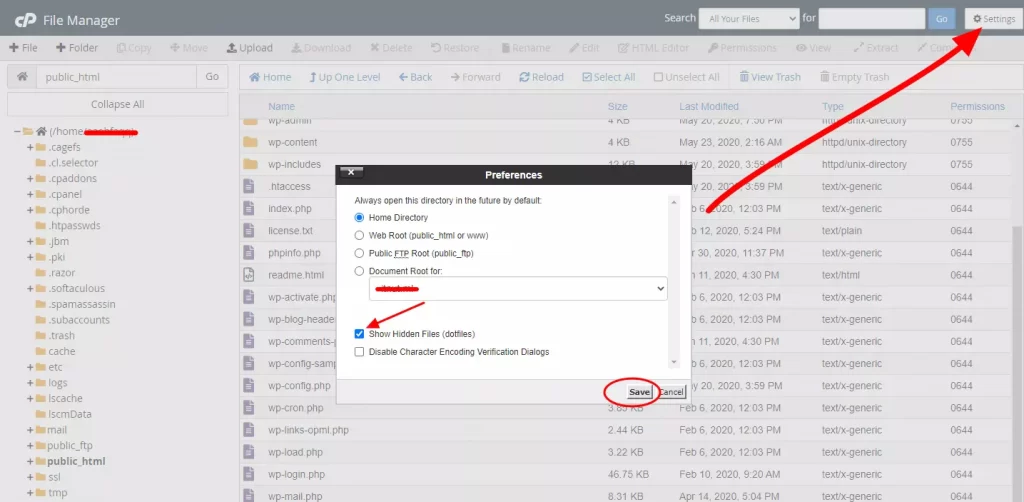The height and width of the screenshot is (502, 1024).
Task: Sort by Name column header
Action: coord(281,106)
